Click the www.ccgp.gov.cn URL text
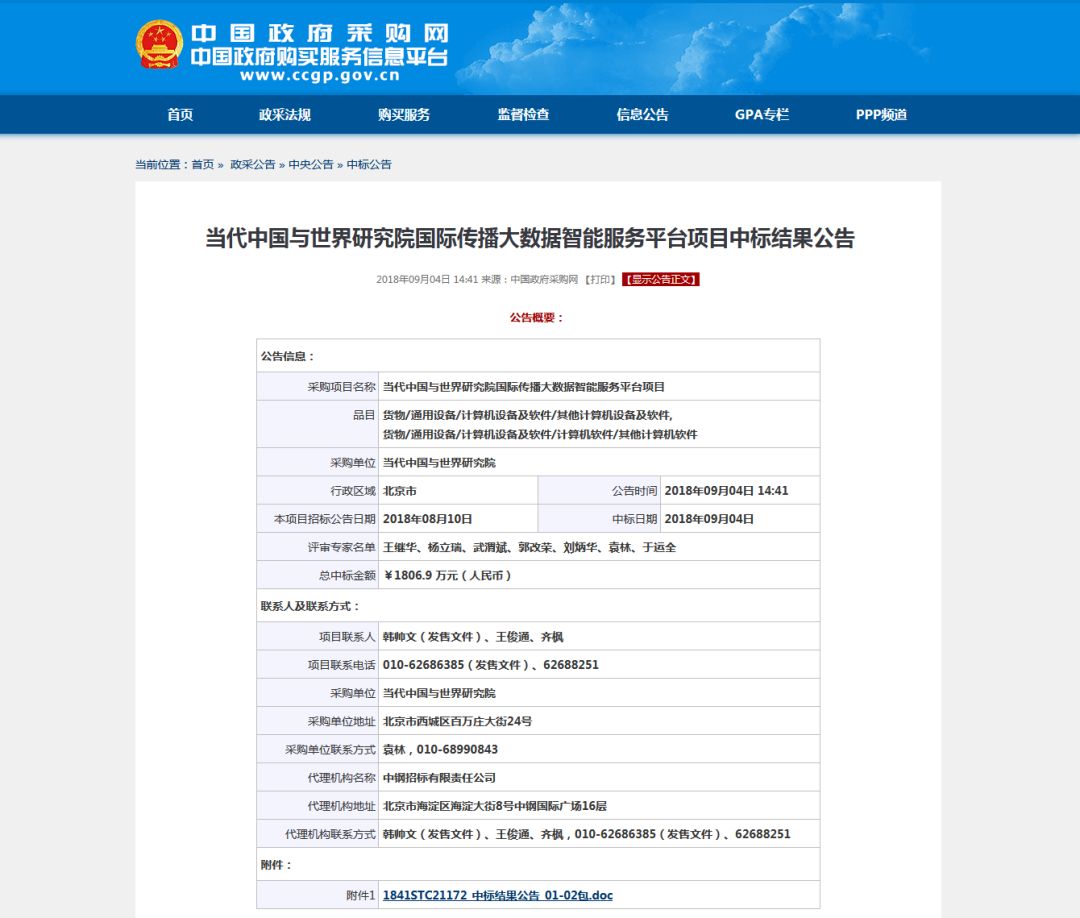 [320, 76]
